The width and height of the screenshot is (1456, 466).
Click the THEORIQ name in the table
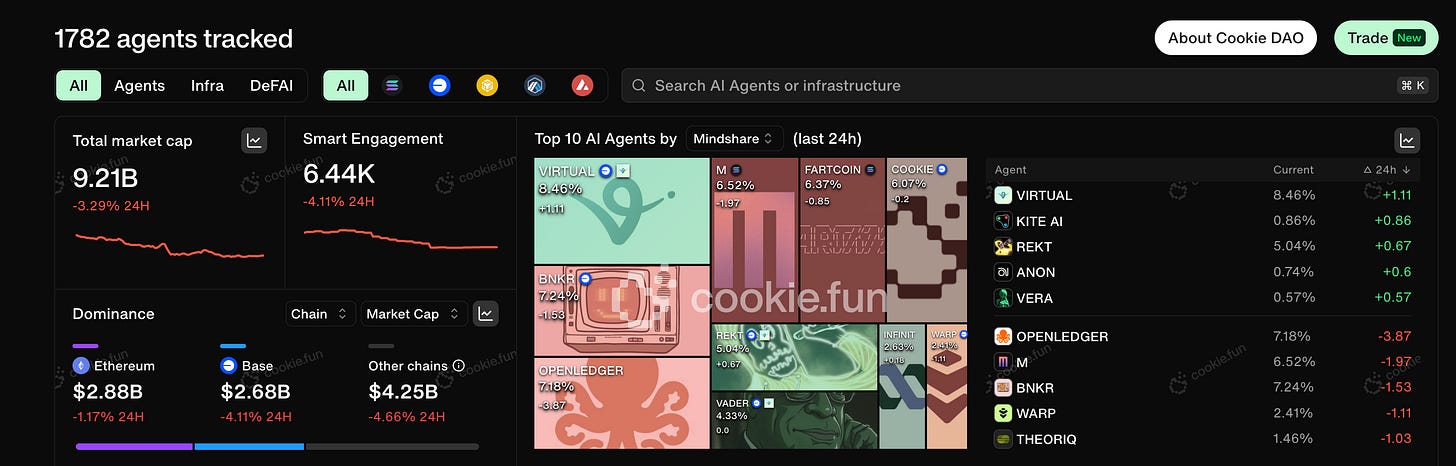1047,439
